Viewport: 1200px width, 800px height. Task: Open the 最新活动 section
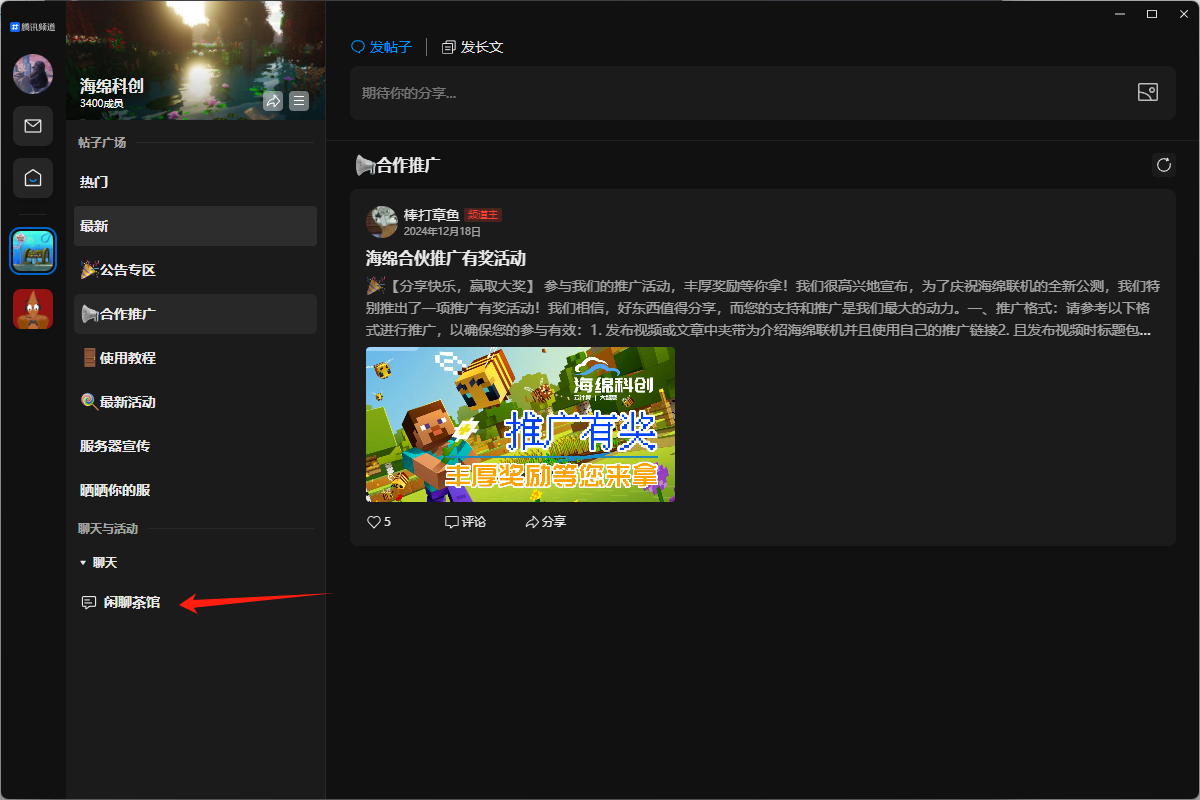(195, 402)
